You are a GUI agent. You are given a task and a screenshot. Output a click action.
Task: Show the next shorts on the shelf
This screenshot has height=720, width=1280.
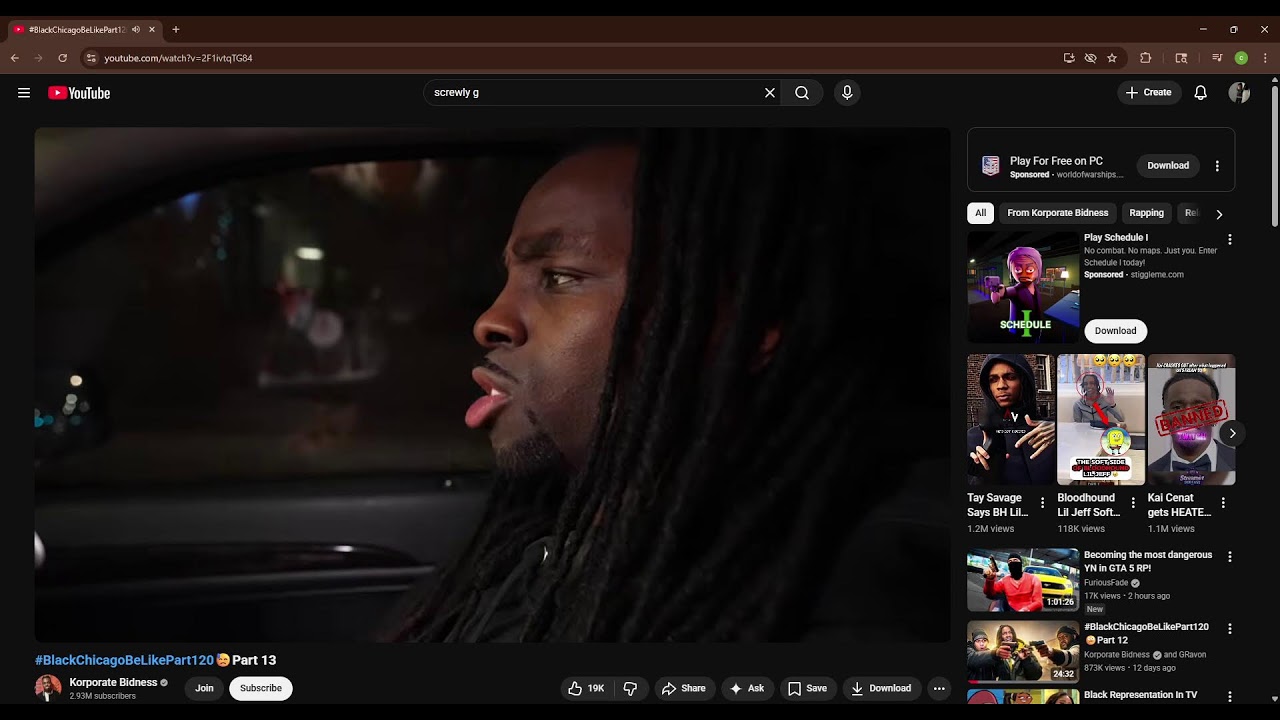tap(1232, 433)
